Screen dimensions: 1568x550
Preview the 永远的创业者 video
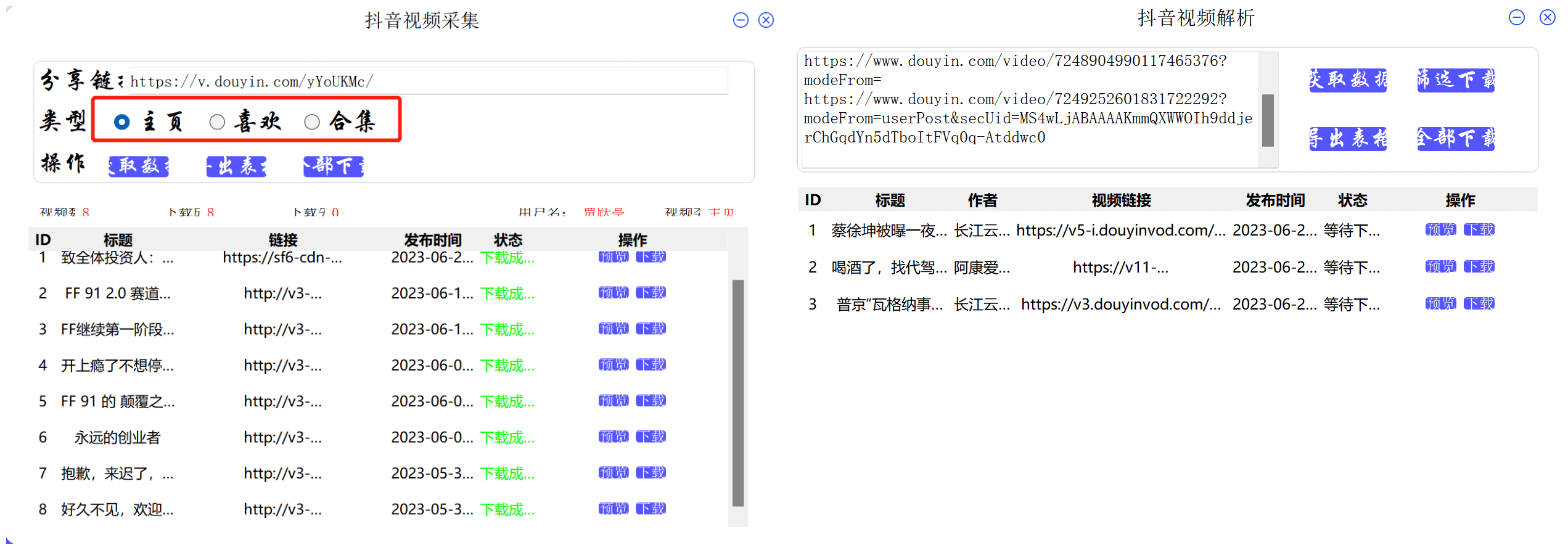tap(613, 437)
